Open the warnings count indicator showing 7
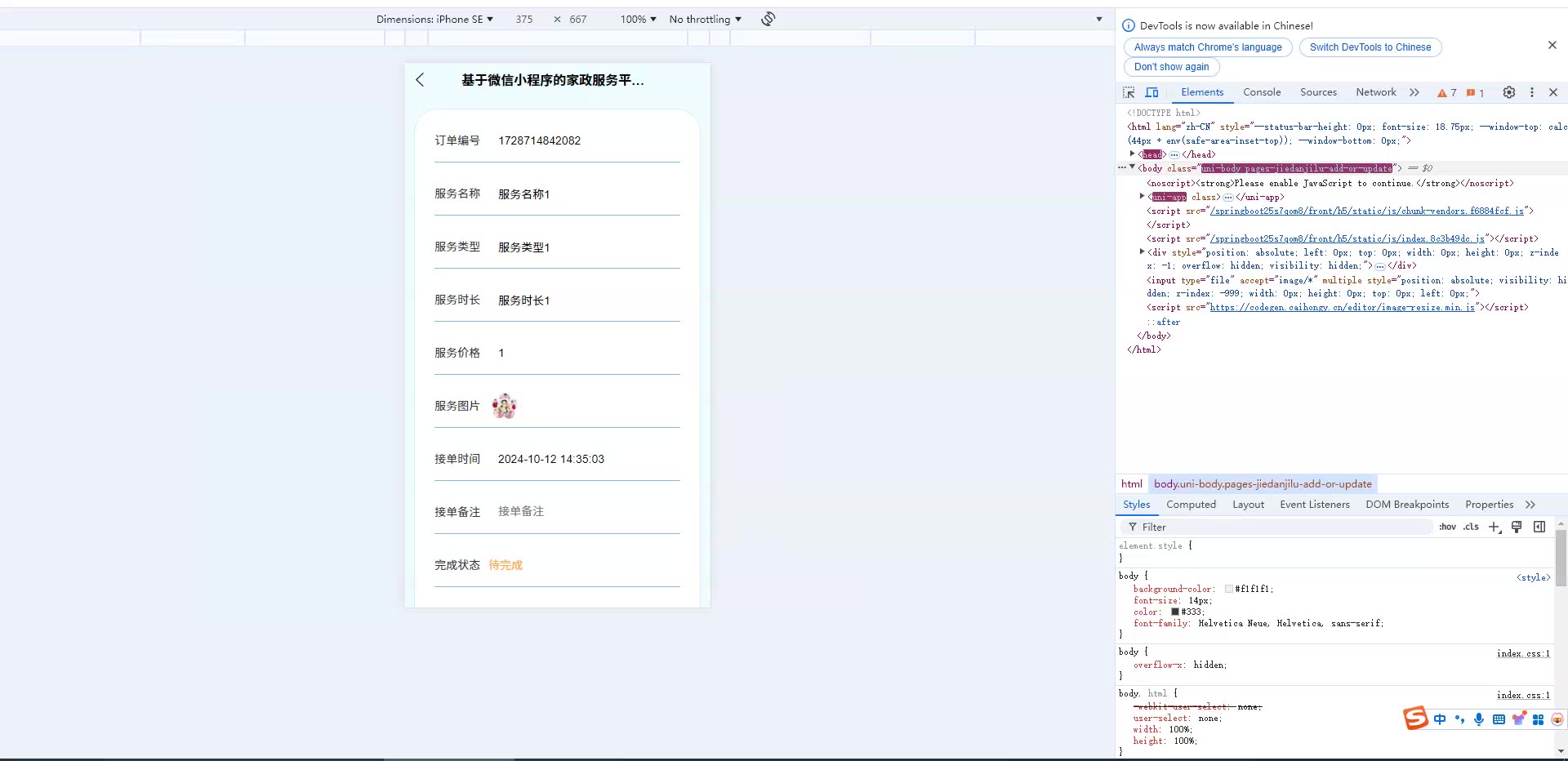This screenshot has width=1568, height=761. pos(1447,93)
